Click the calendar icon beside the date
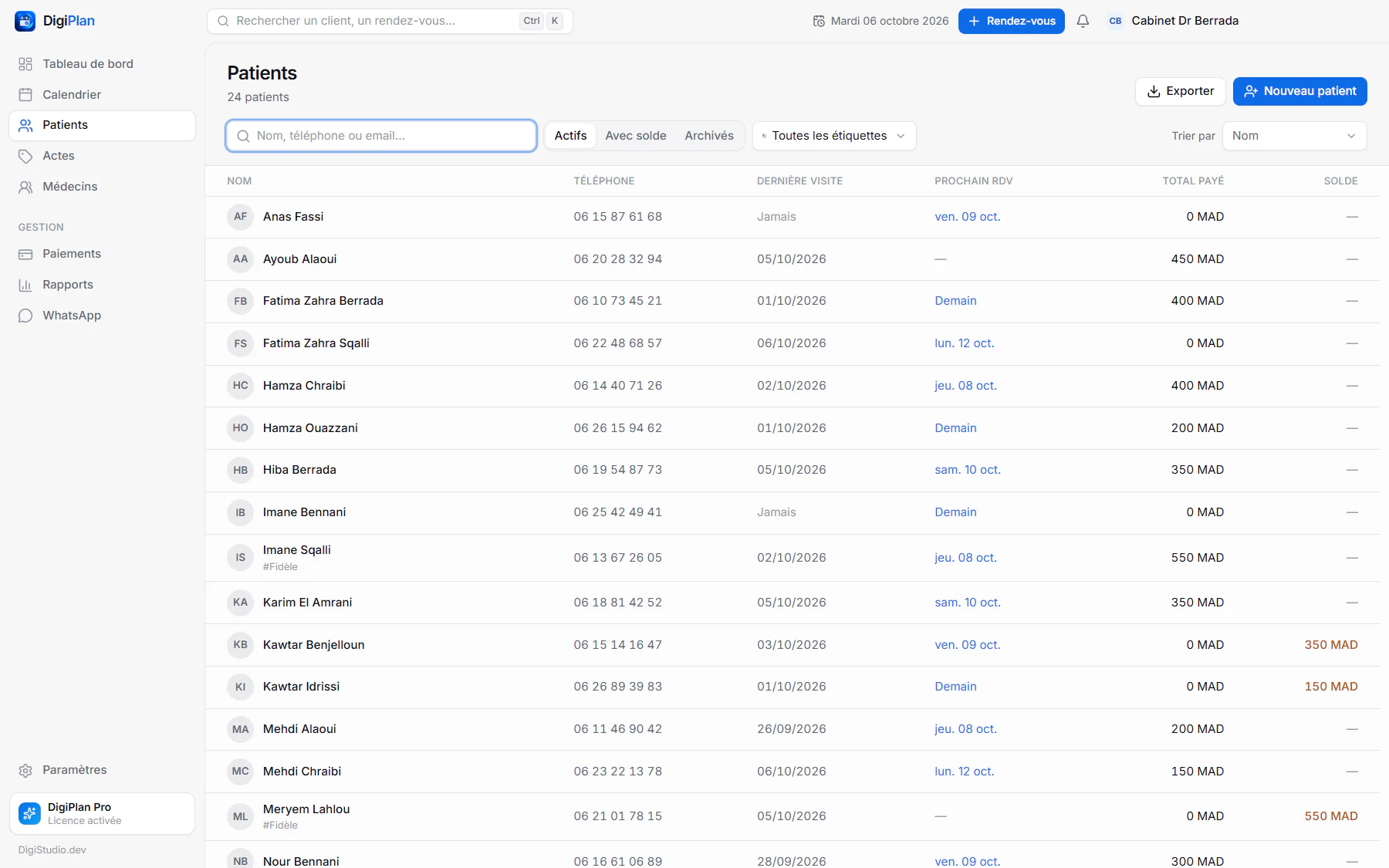The height and width of the screenshot is (868, 1389). pos(819,21)
